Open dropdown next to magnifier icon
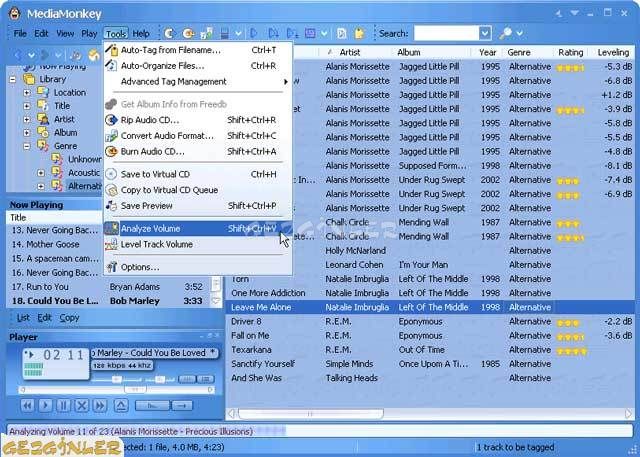The image size is (640, 457). coord(520,33)
